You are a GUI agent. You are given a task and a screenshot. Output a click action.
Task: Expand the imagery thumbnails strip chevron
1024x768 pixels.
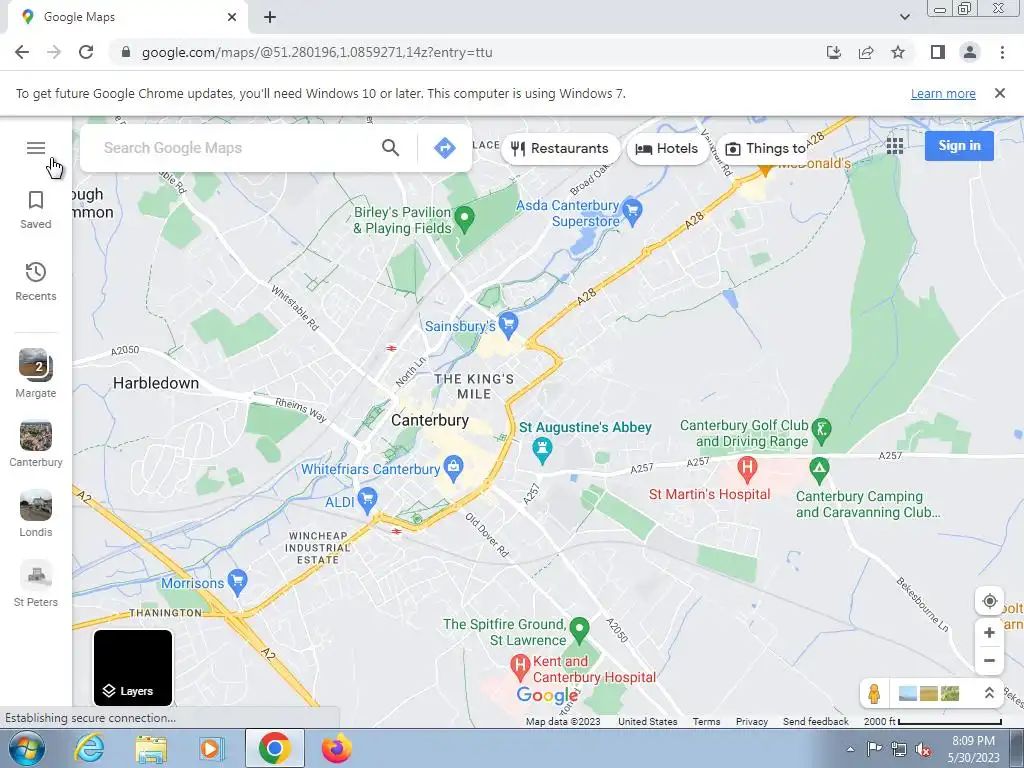pyautogui.click(x=989, y=693)
